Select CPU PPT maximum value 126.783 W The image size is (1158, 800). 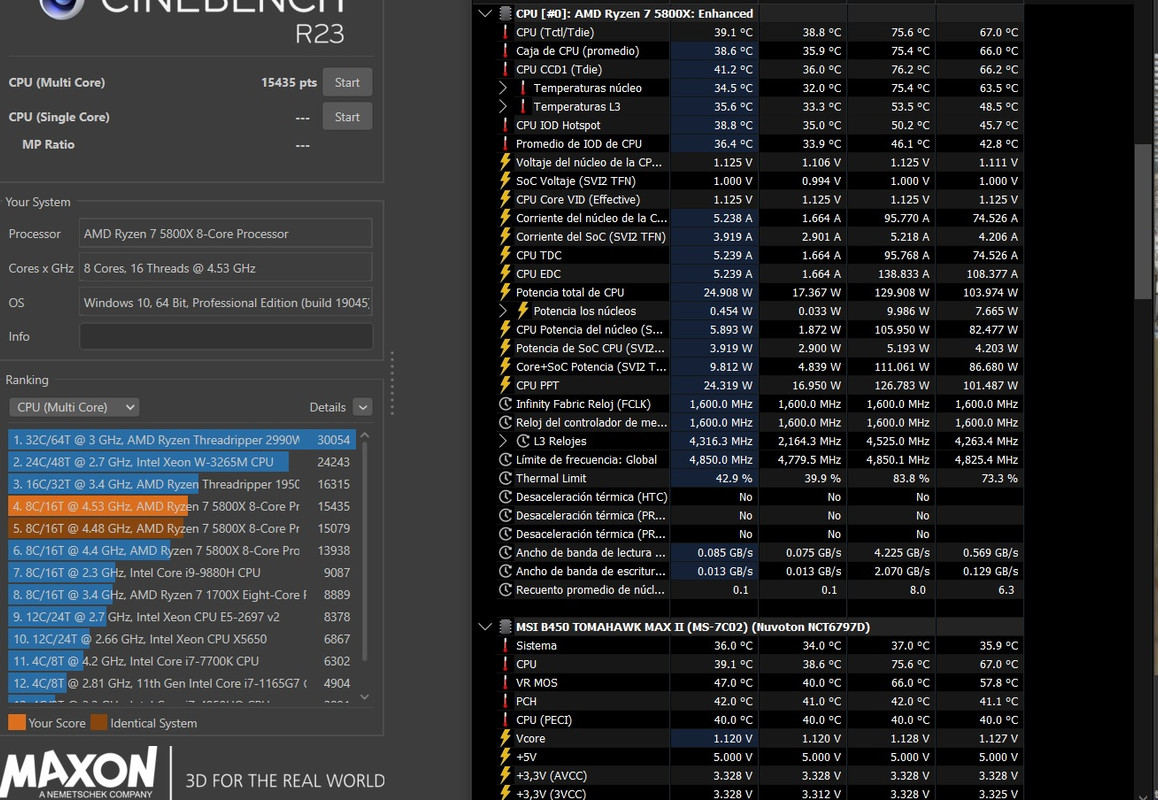point(900,385)
